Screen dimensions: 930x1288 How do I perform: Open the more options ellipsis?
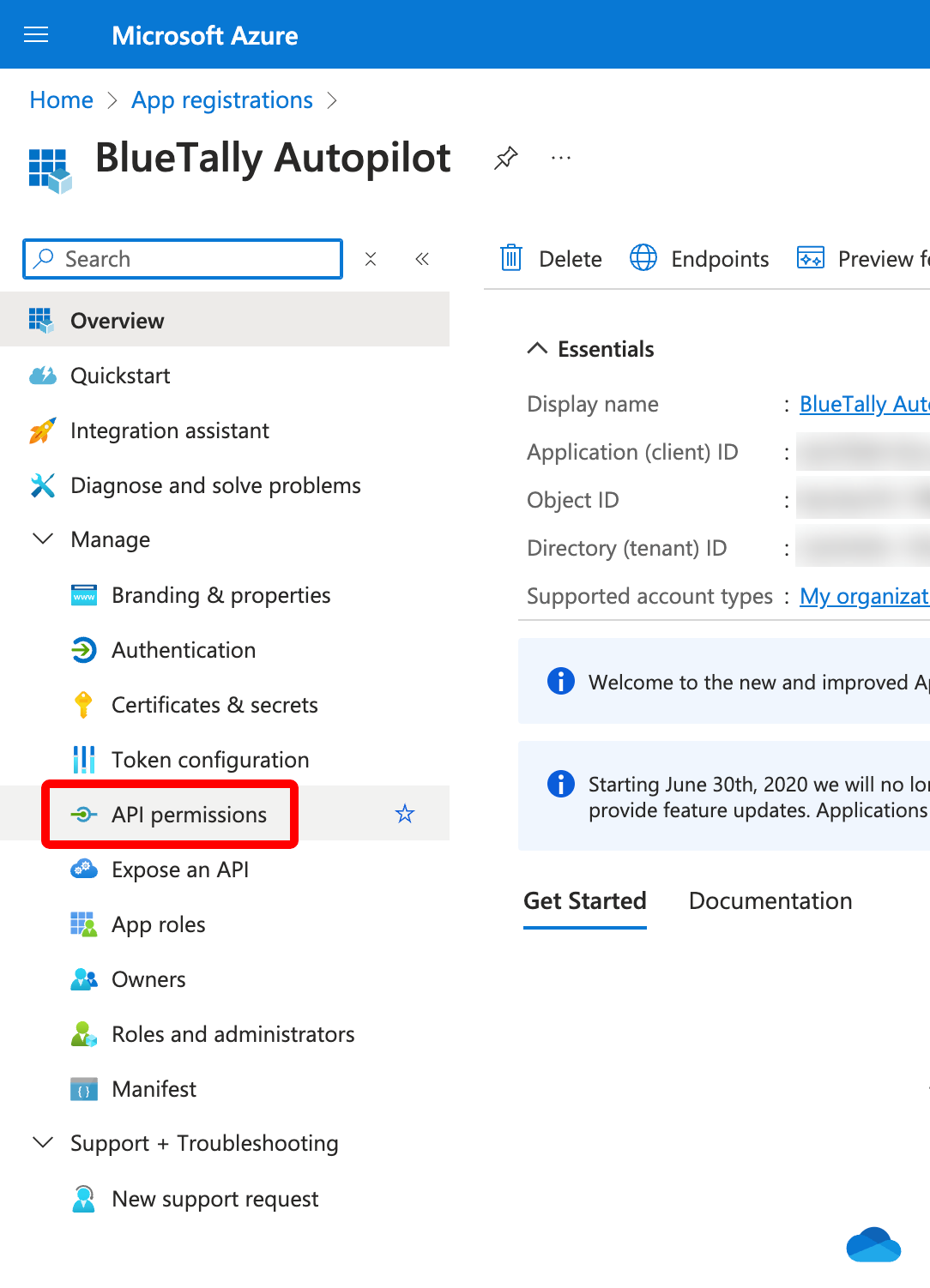(x=561, y=158)
